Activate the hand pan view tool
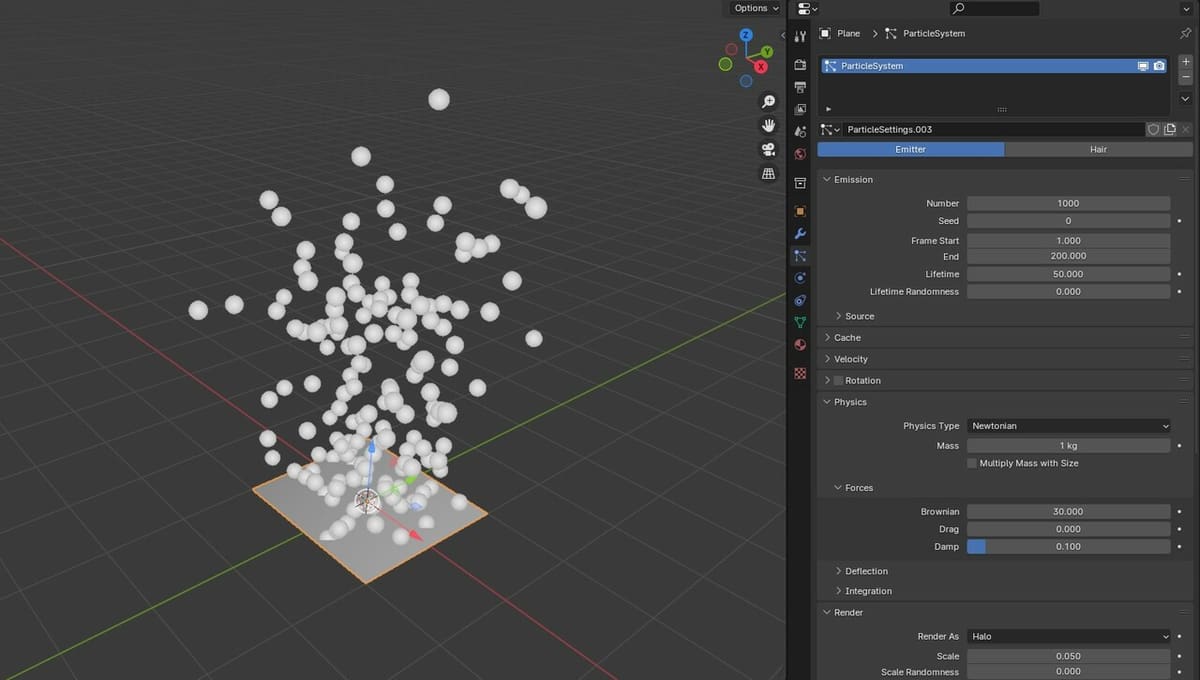 click(x=768, y=126)
